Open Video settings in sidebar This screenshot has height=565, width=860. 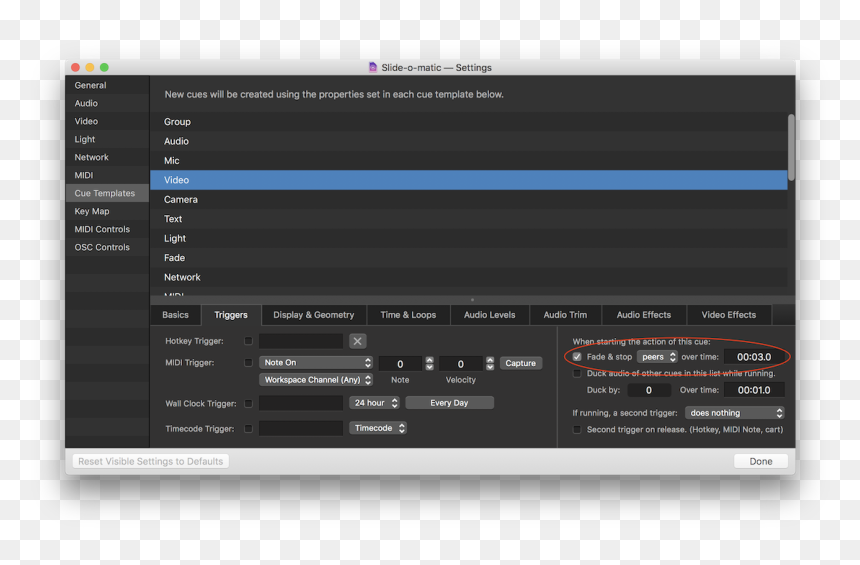click(x=107, y=121)
